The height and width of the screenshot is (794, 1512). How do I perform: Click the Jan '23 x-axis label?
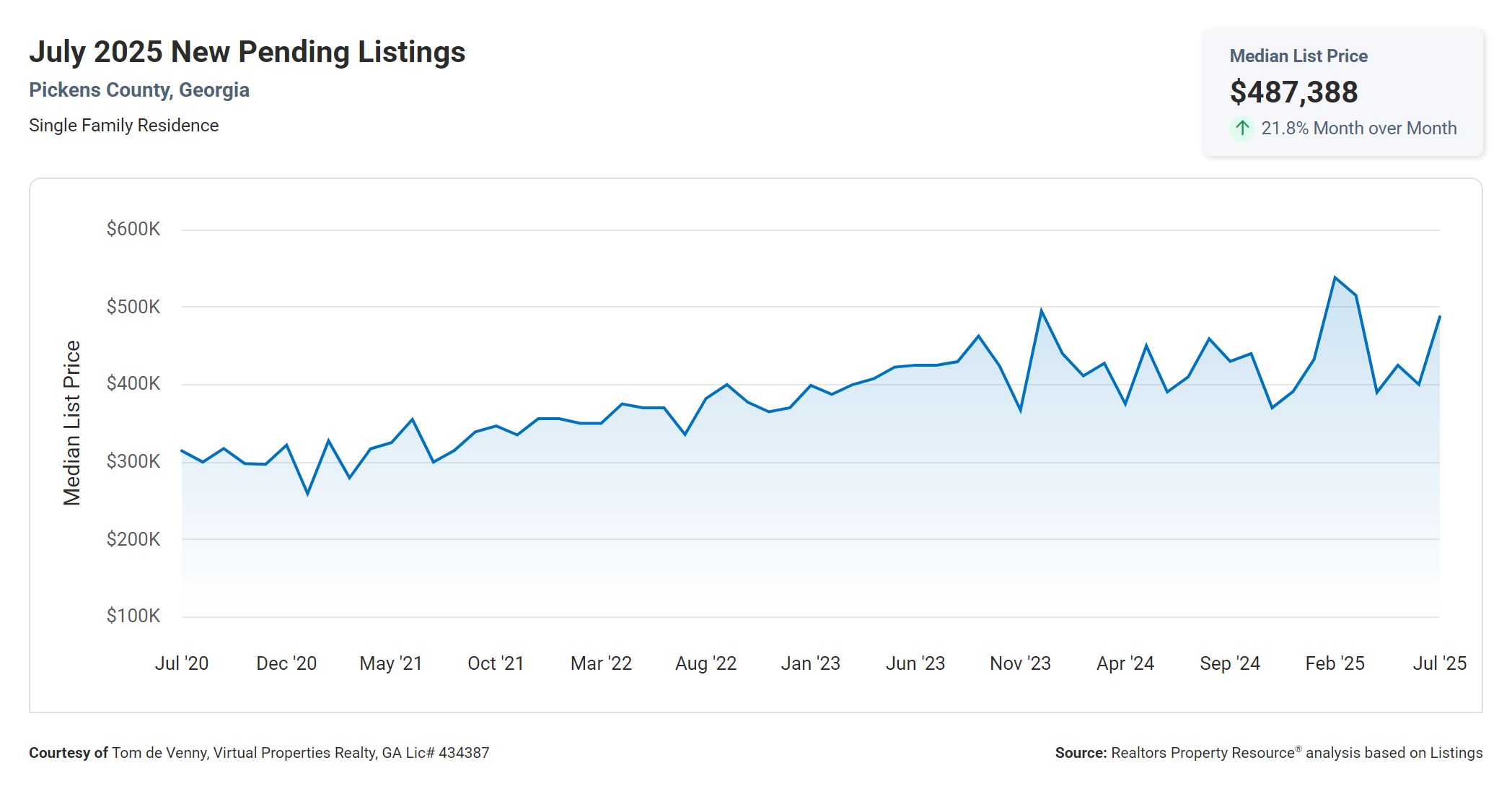coord(810,663)
